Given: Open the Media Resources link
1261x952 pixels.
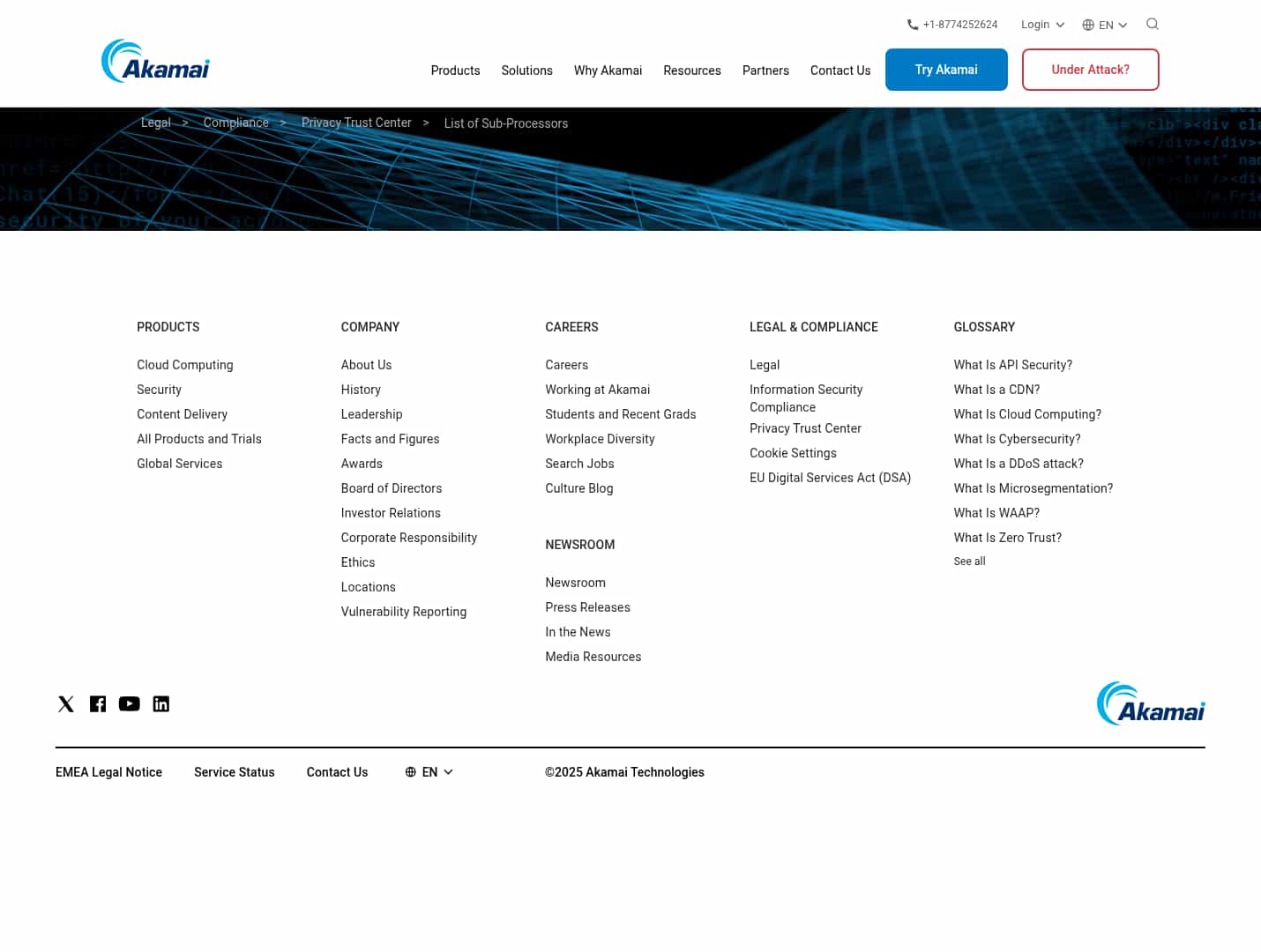Looking at the screenshot, I should (593, 657).
